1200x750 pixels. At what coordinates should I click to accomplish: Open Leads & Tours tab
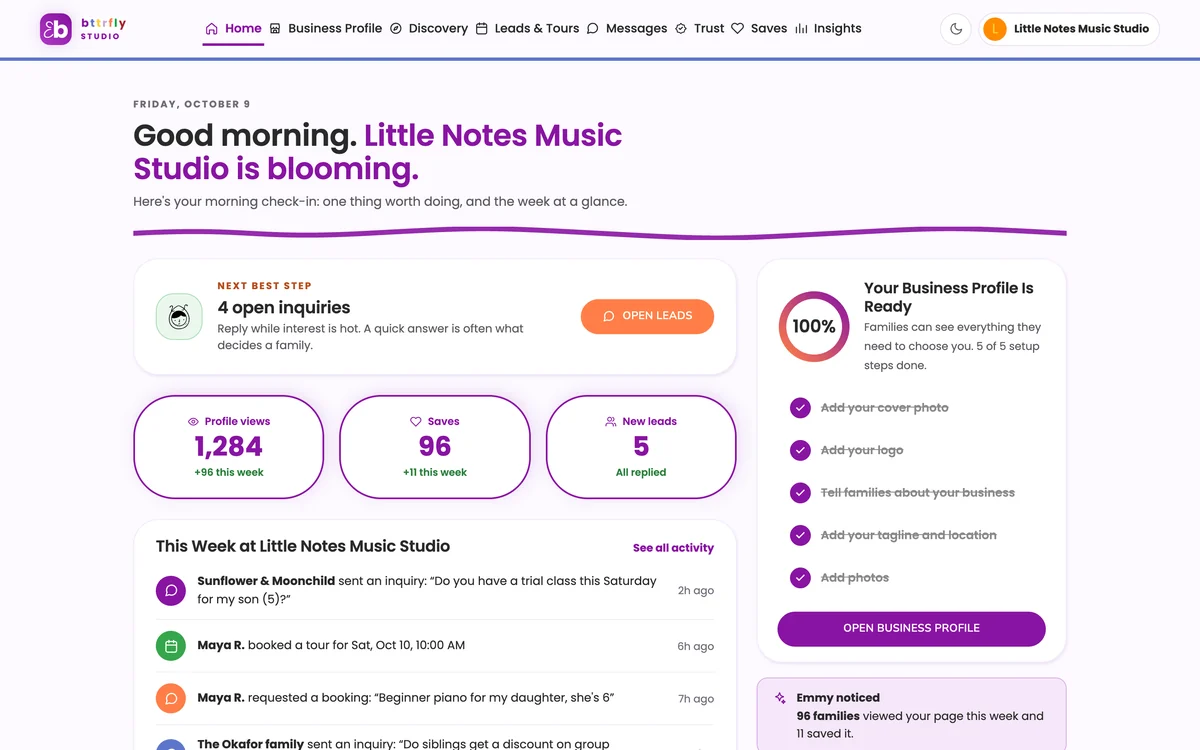tap(527, 29)
